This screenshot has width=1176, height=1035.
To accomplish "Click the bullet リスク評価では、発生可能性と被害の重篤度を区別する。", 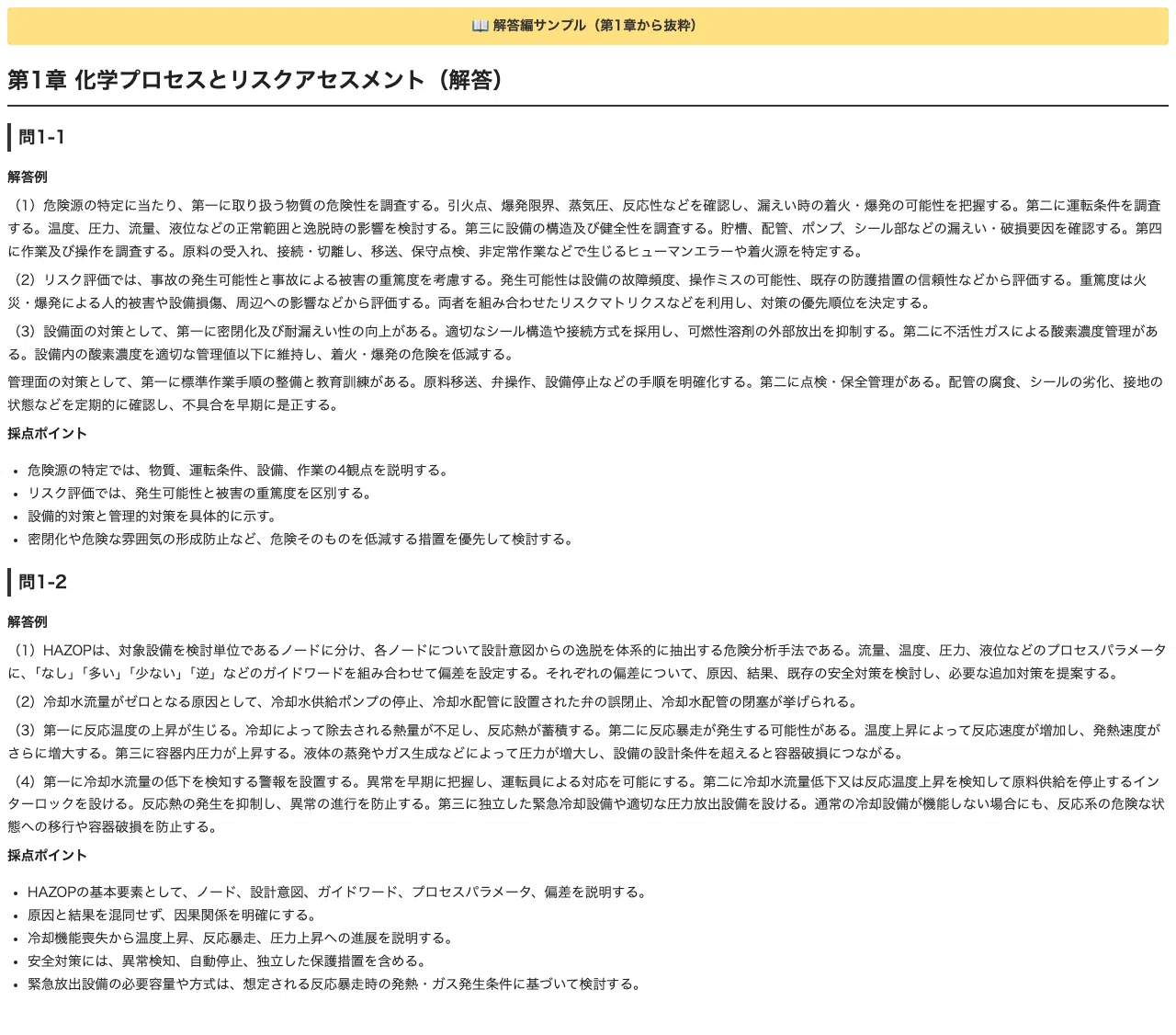I will pos(201,493).
